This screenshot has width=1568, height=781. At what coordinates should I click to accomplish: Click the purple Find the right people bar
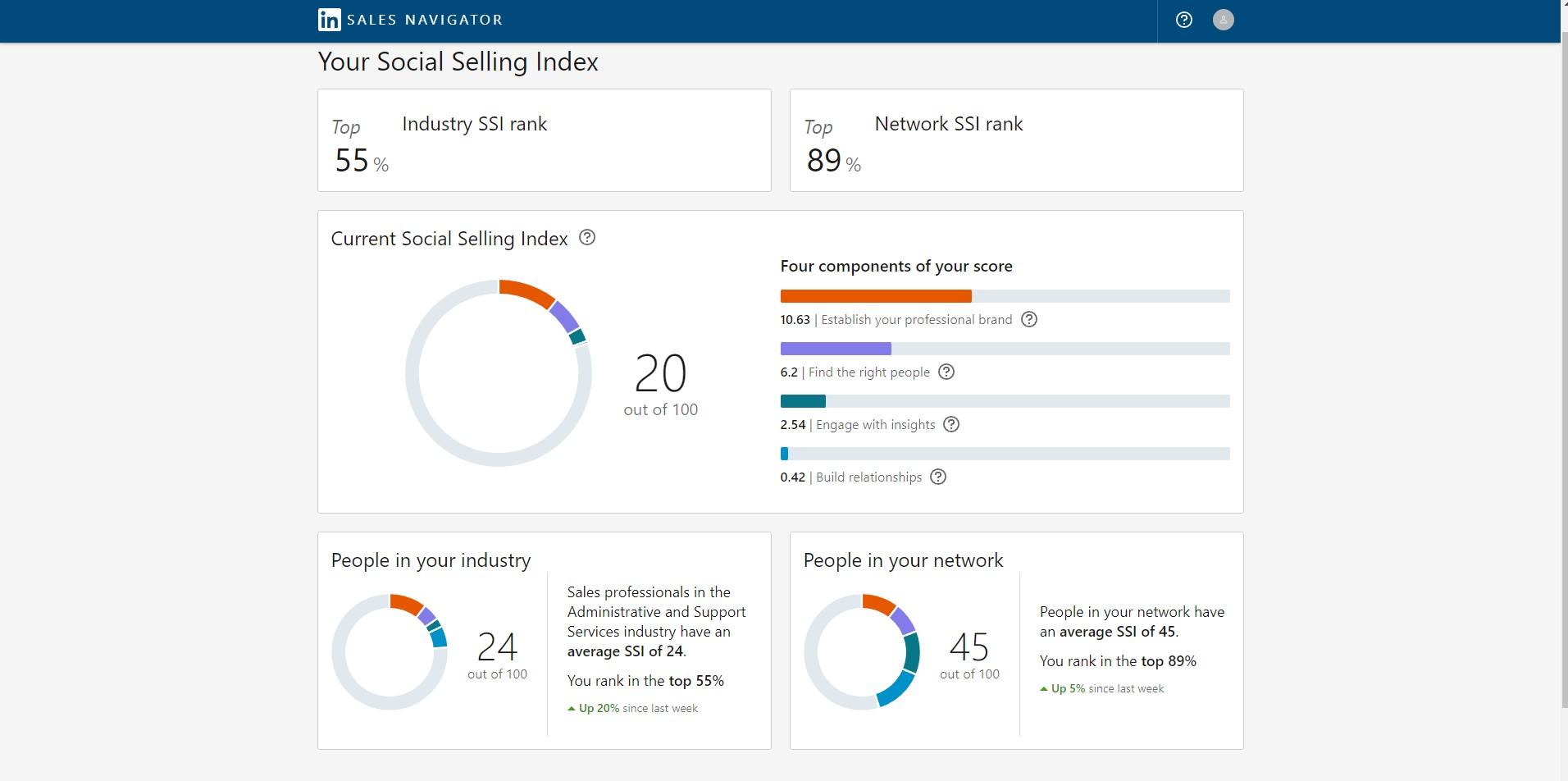click(x=1005, y=349)
